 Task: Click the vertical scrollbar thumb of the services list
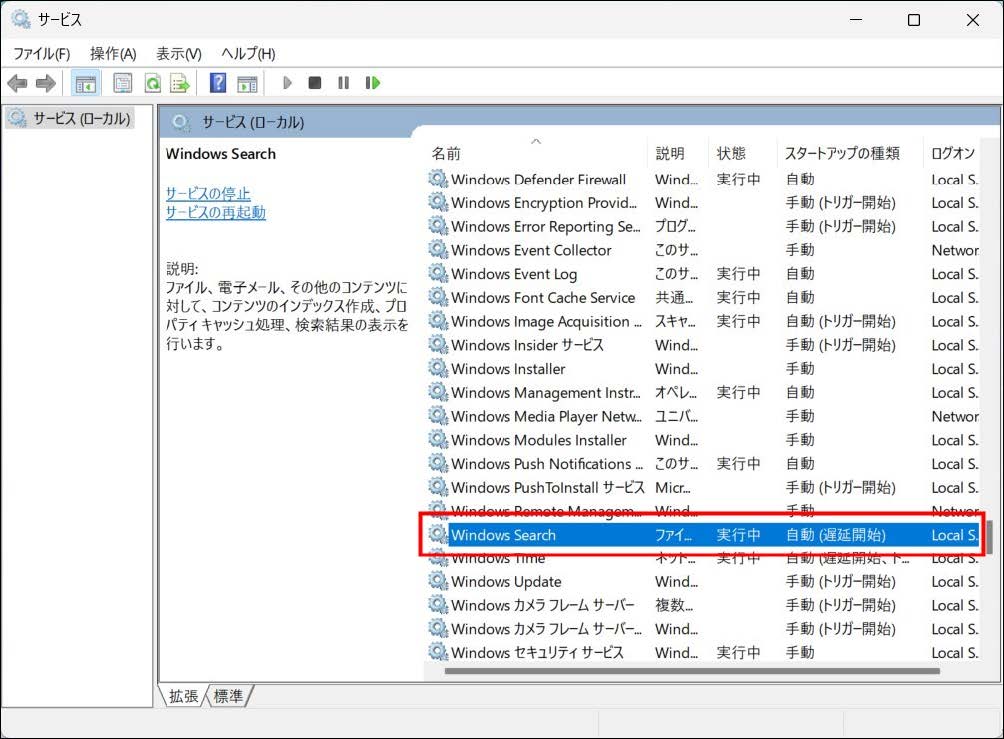click(990, 537)
